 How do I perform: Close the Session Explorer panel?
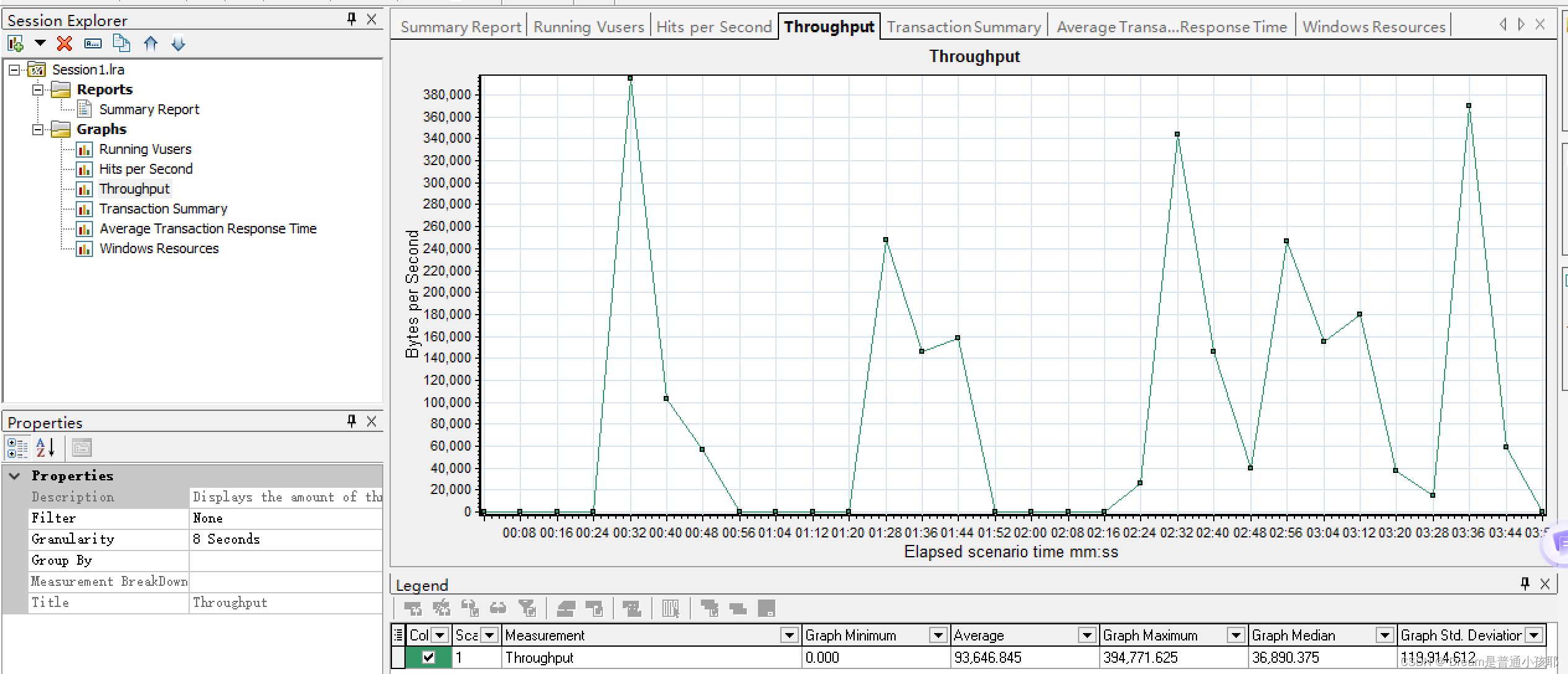(372, 19)
